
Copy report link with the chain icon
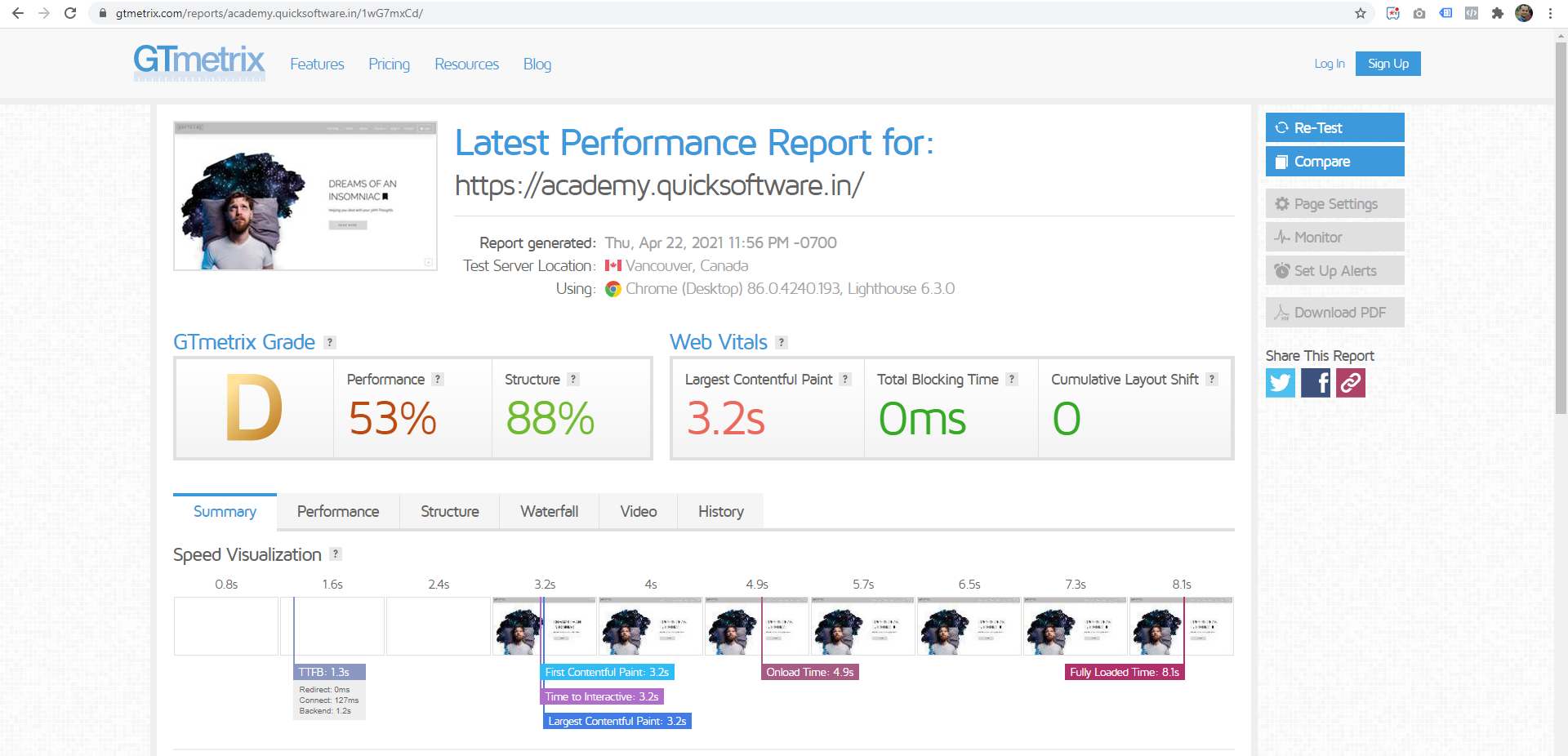(x=1351, y=383)
